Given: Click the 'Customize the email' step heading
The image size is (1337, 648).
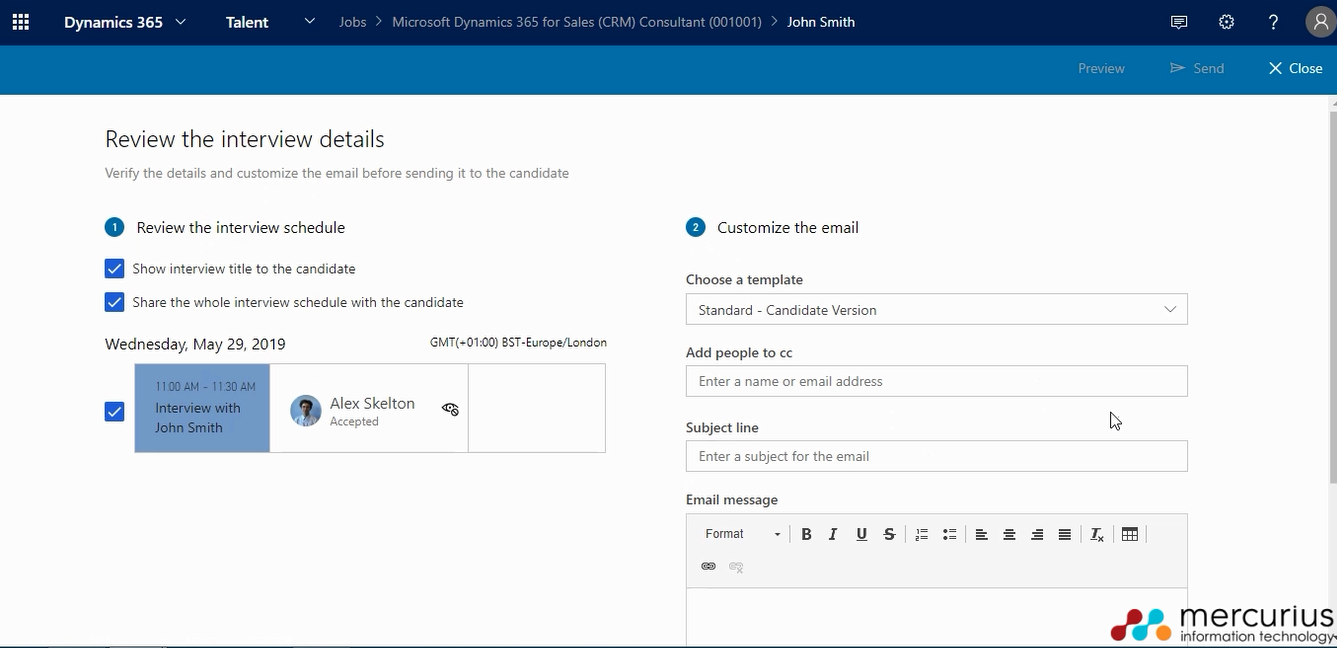Looking at the screenshot, I should tap(788, 228).
